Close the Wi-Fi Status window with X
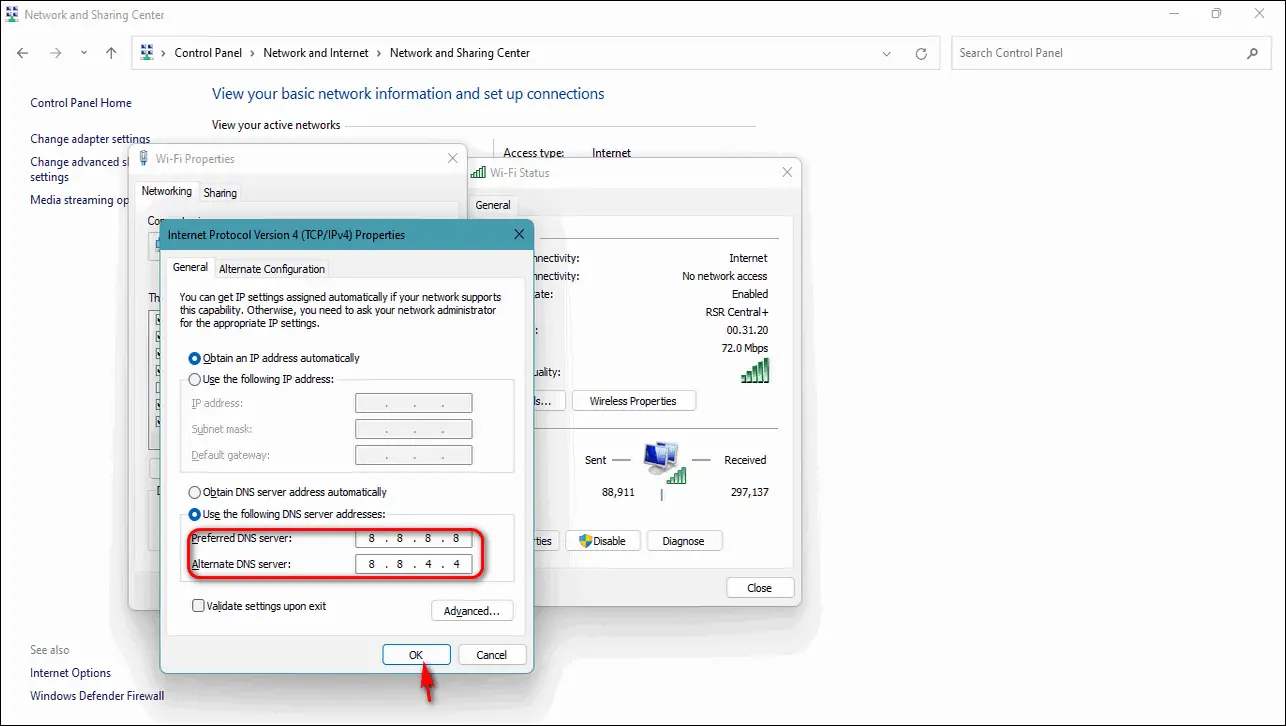 pos(786,172)
